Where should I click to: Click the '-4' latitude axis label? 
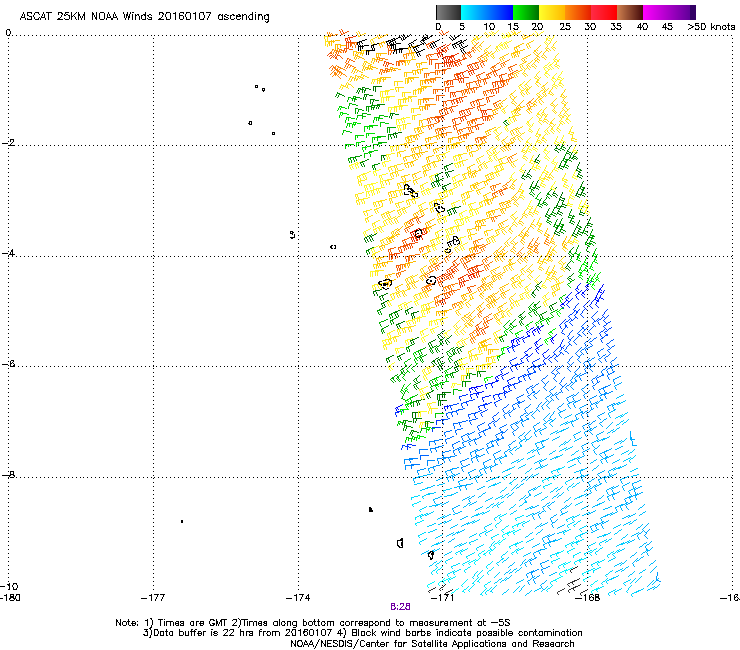[x=8, y=253]
